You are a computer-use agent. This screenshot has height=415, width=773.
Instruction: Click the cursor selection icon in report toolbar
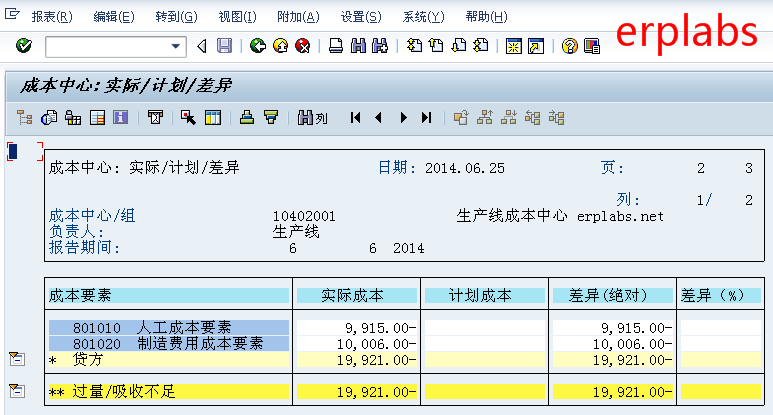click(x=188, y=118)
